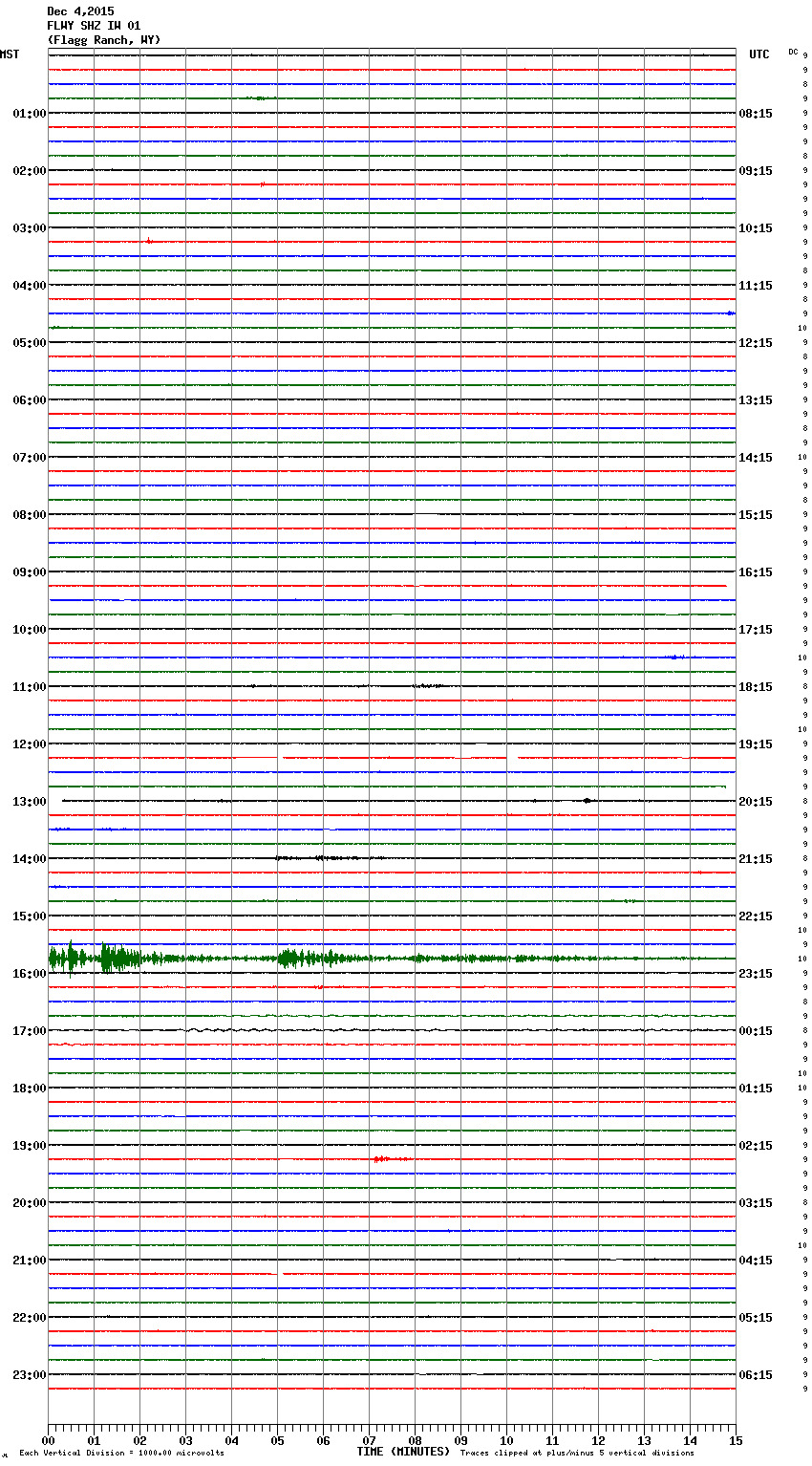Click the minute '12' tick label on time axis
The height and width of the screenshot is (1466, 812).
point(598,1440)
